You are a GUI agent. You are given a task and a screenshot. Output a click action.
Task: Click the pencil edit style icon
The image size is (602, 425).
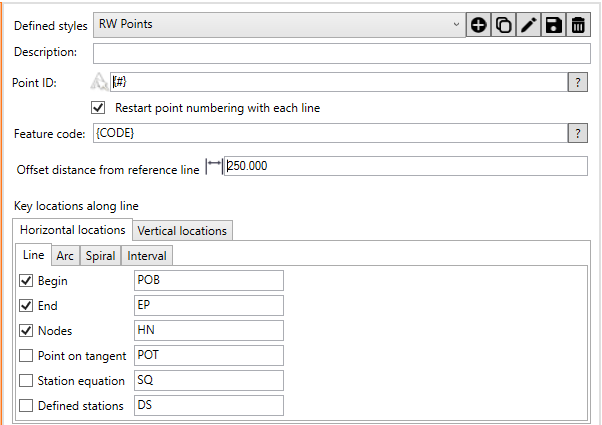click(x=529, y=26)
